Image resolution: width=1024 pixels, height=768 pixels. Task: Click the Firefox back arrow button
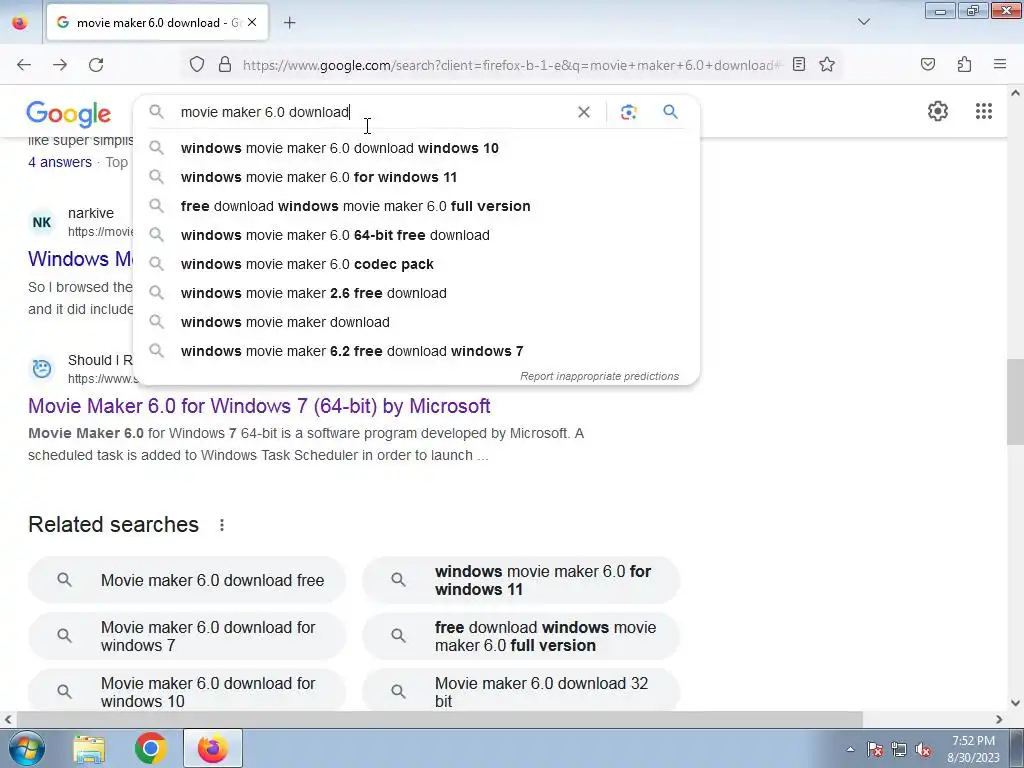coord(24,65)
